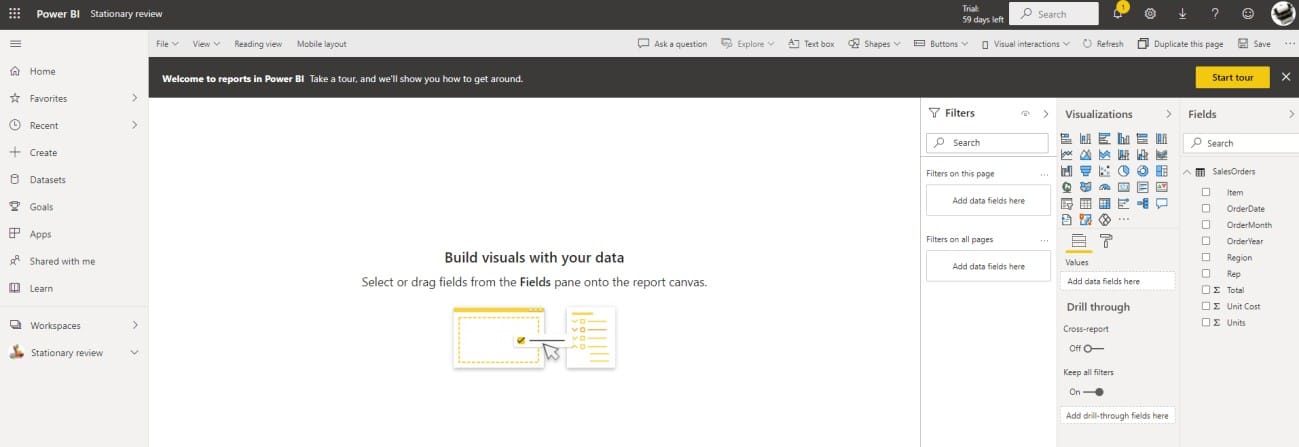The width and height of the screenshot is (1299, 447).
Task: Switch to Mobile layout
Action: [322, 44]
